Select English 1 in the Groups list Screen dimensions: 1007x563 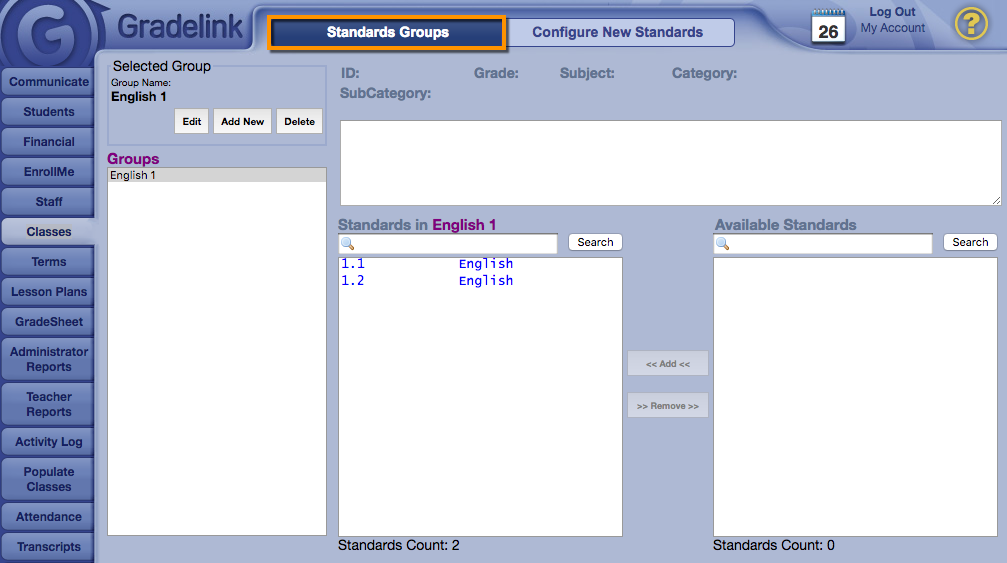[216, 175]
